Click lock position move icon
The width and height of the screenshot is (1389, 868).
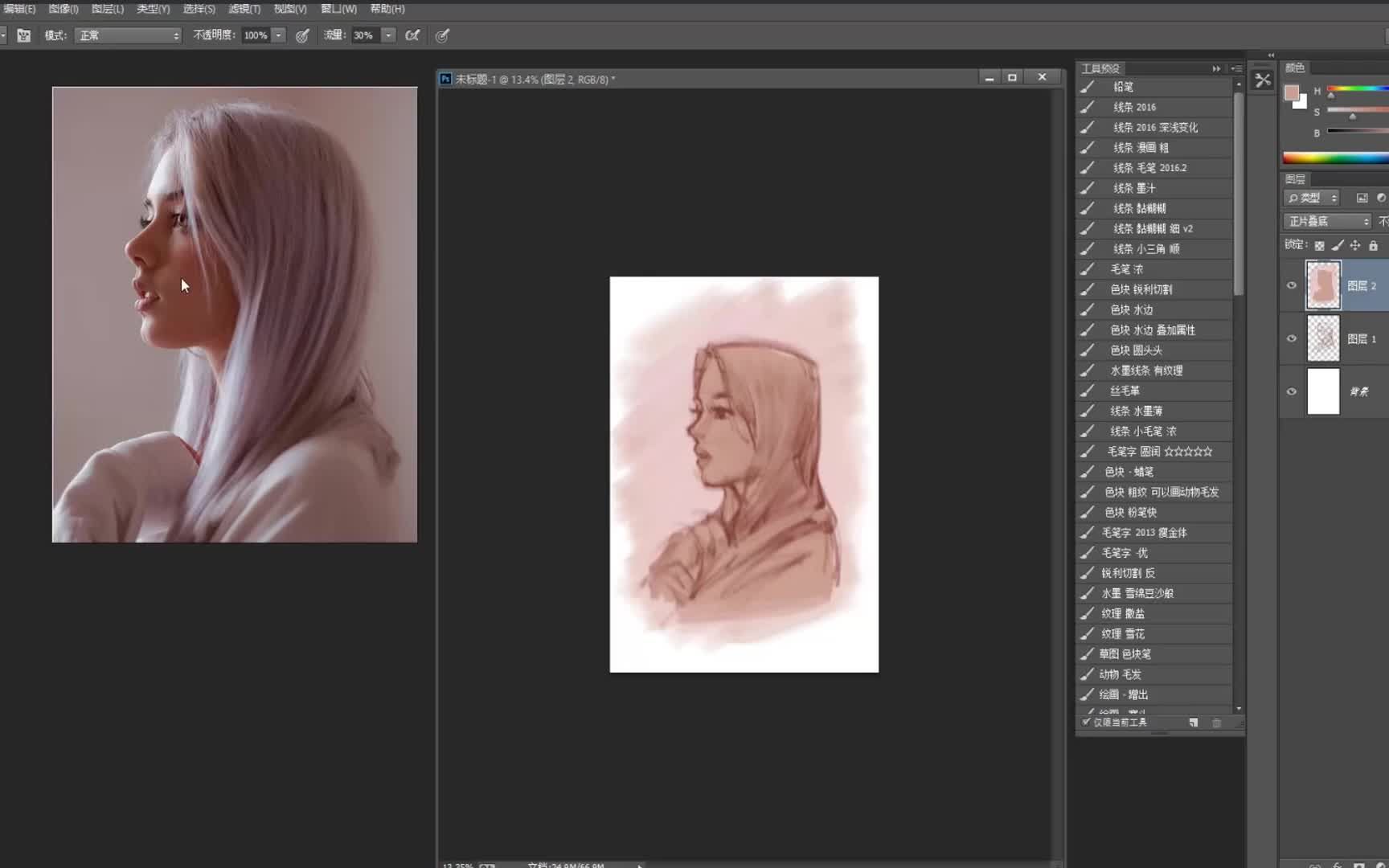(1355, 245)
